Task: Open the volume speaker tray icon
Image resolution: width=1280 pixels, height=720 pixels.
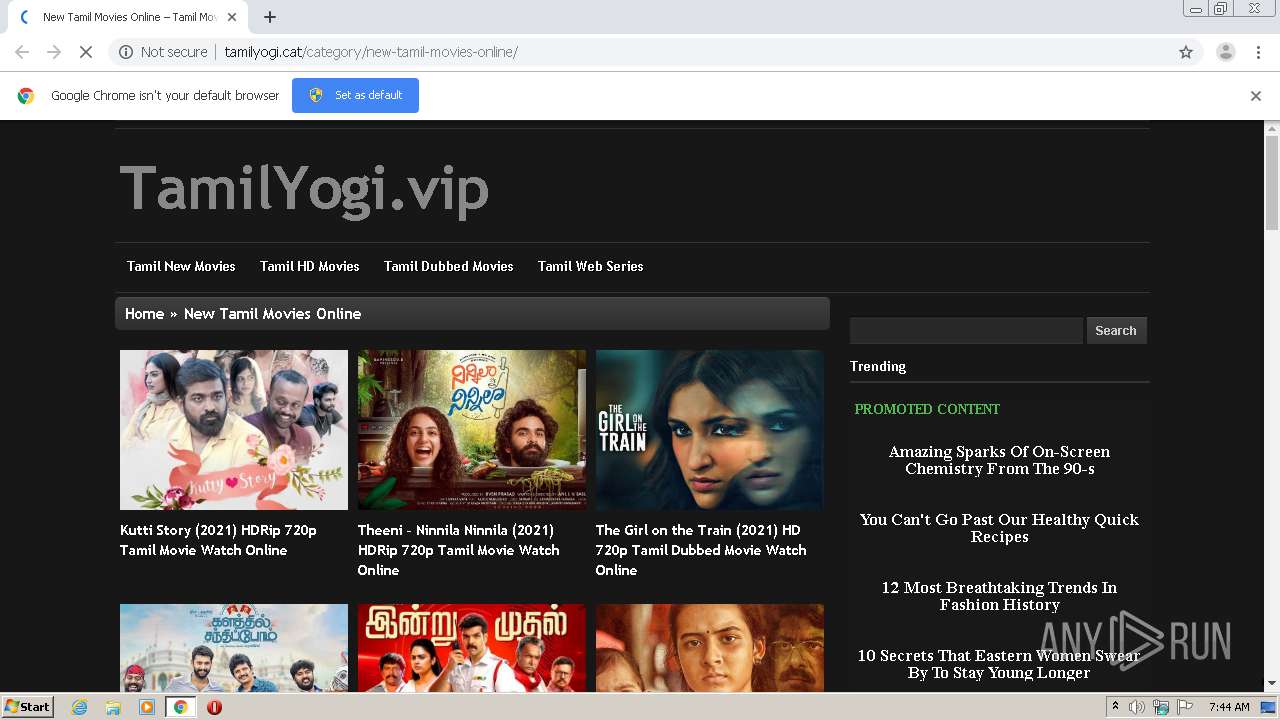Action: tap(1137, 707)
